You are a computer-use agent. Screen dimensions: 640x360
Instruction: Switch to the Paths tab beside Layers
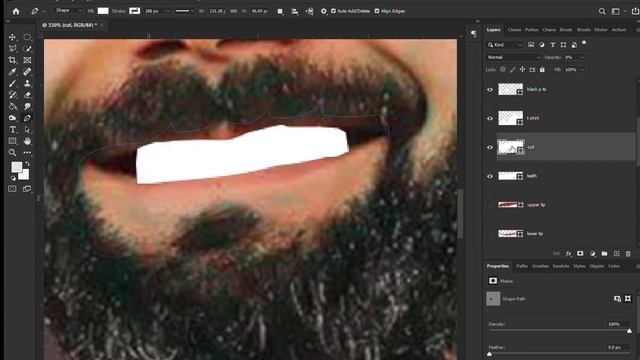(531, 30)
